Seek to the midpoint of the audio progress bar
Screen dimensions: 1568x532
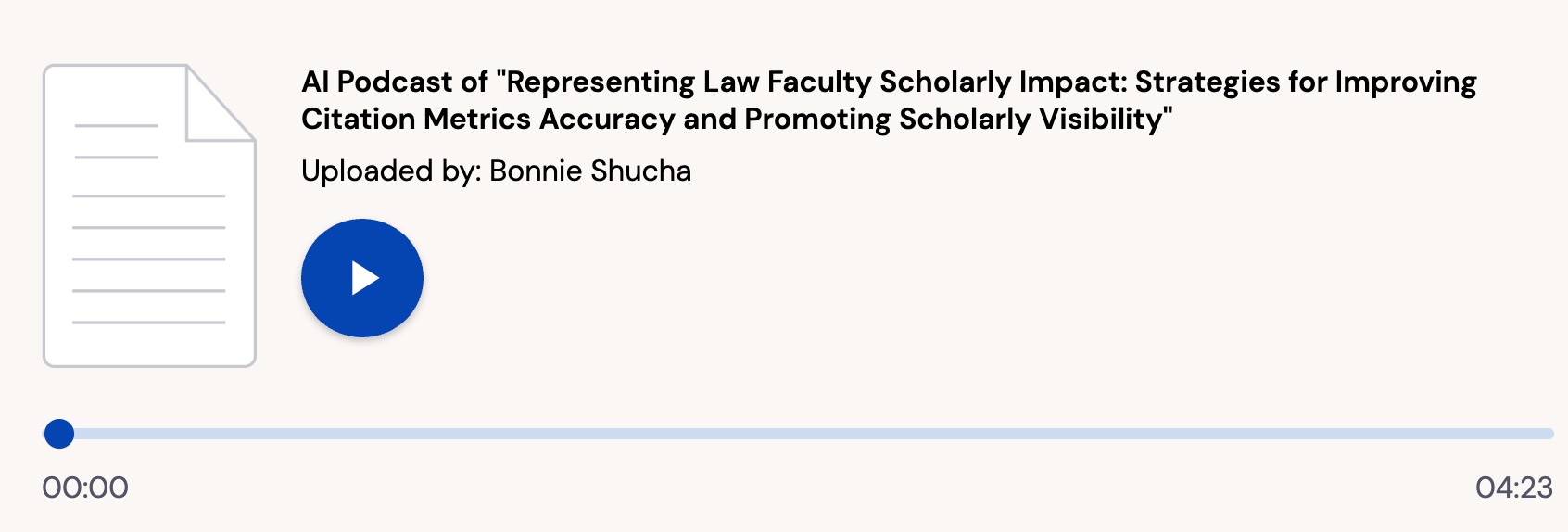[x=806, y=434]
